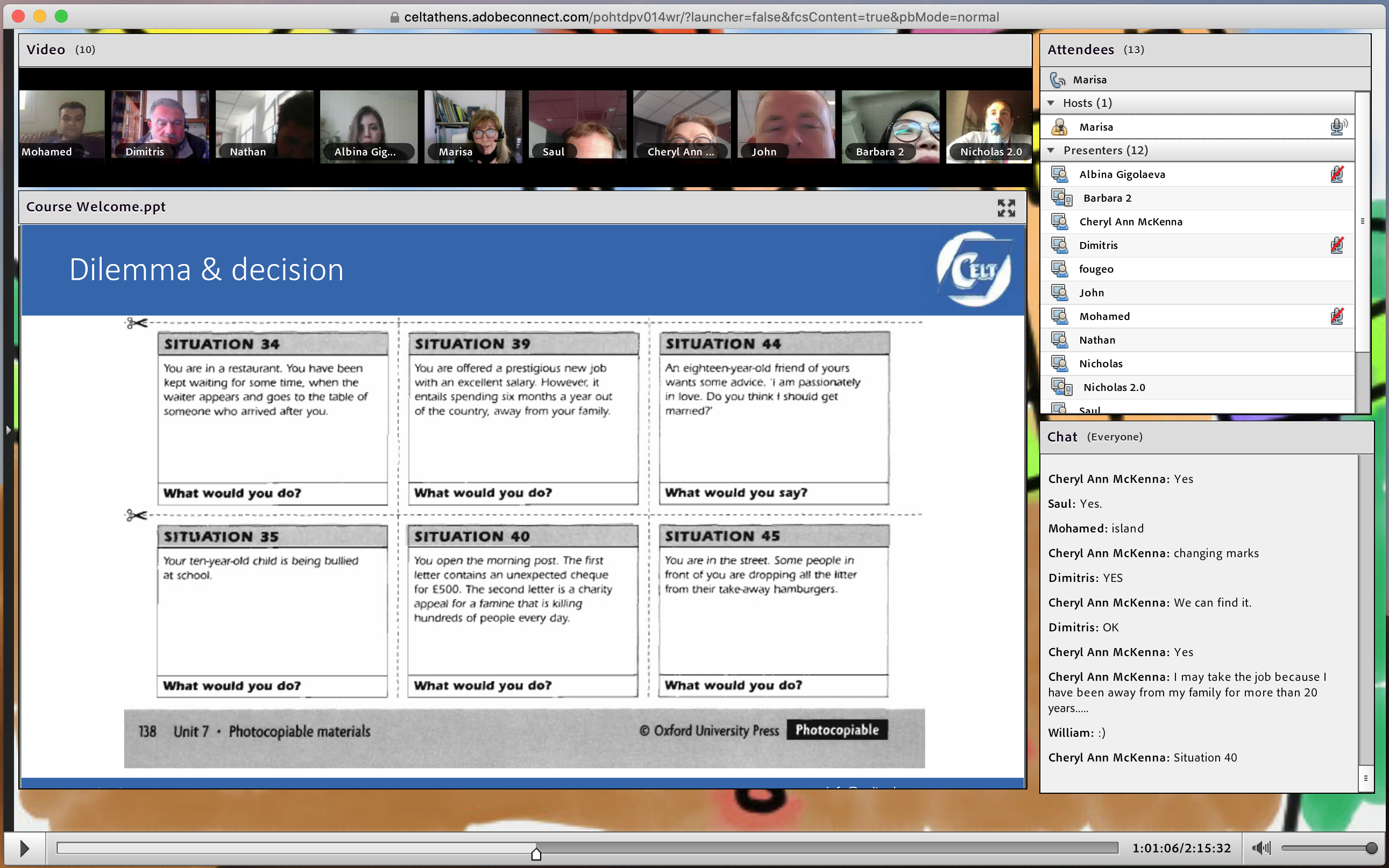This screenshot has height=868, width=1389.
Task: Click Marisa's phone icon at attendees top
Action: pyautogui.click(x=1057, y=80)
